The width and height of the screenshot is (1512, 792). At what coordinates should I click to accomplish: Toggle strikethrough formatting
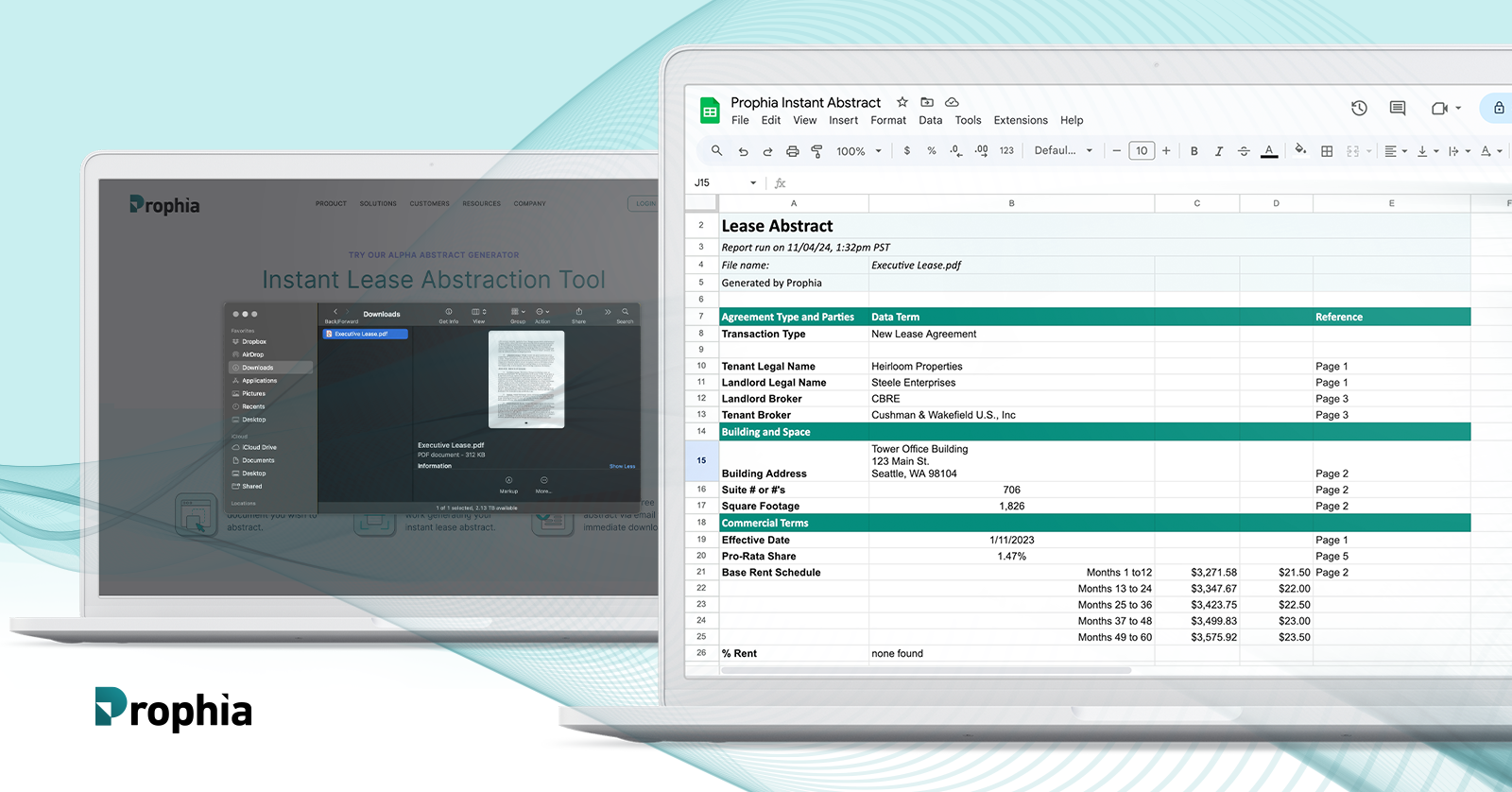pos(1244,151)
